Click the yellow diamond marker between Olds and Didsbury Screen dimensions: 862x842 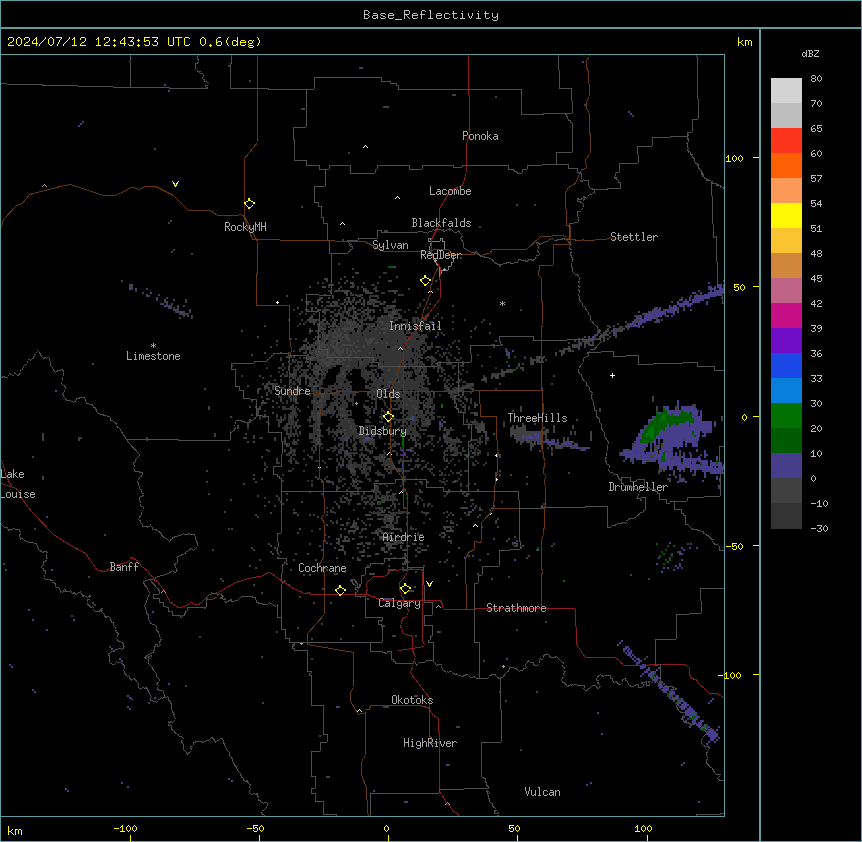(388, 417)
